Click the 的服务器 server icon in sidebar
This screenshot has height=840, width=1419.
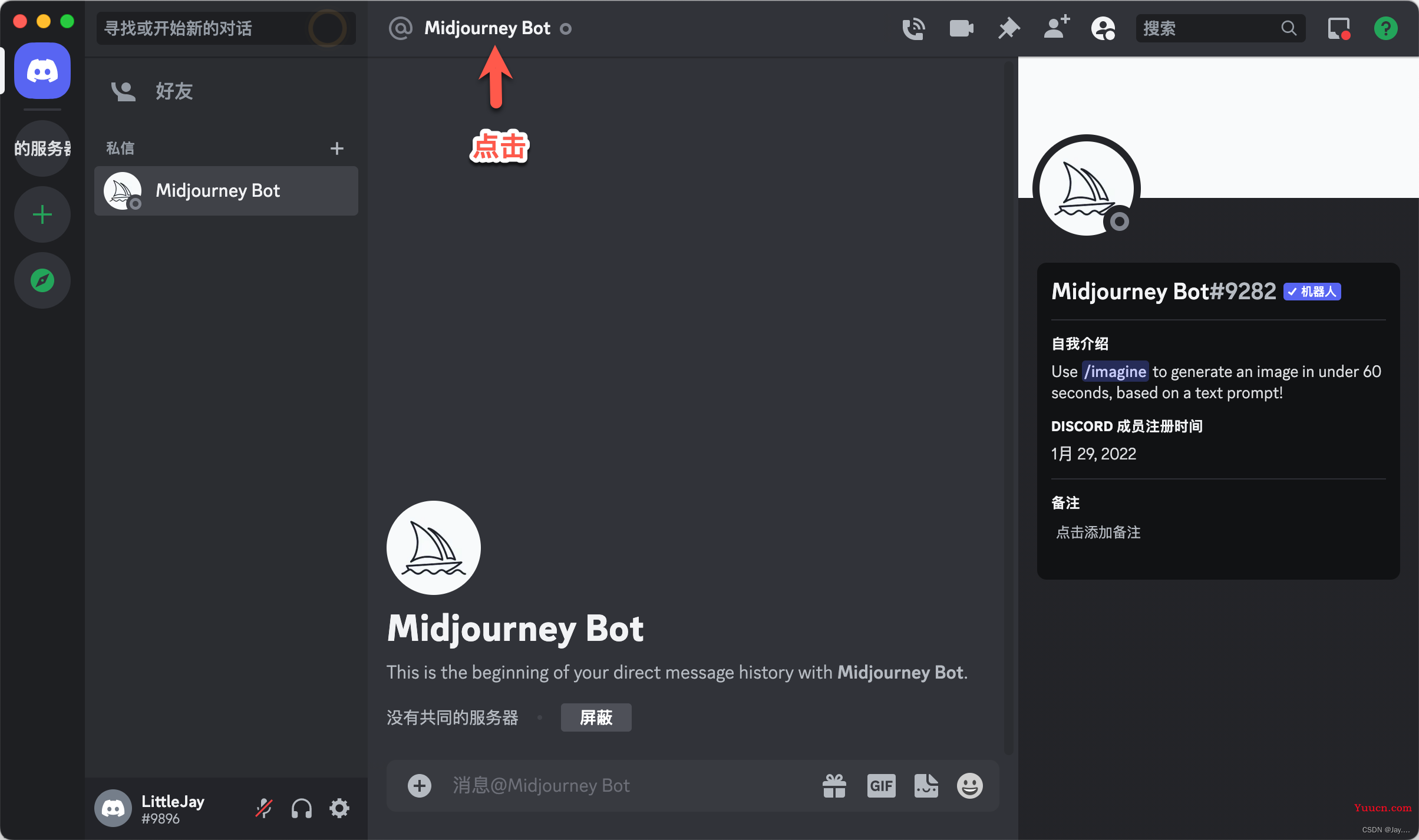[x=42, y=148]
